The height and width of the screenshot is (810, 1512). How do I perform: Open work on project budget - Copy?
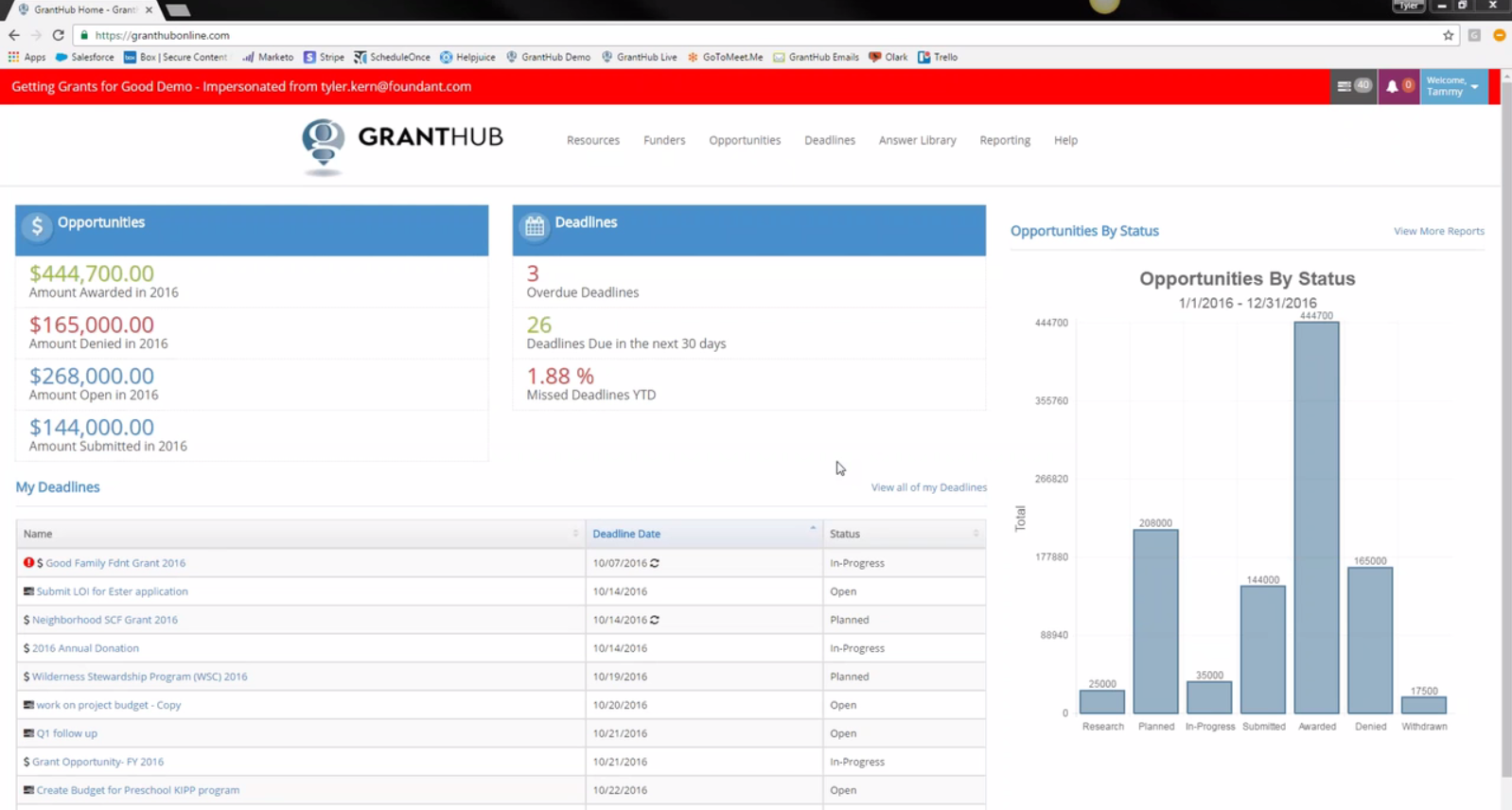pos(108,705)
